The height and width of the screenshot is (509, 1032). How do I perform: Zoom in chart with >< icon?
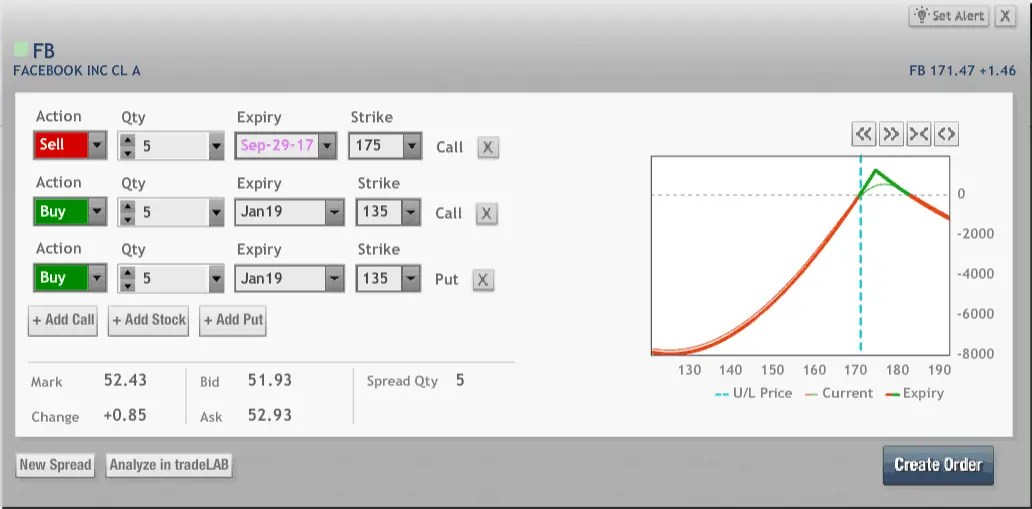pyautogui.click(x=918, y=134)
